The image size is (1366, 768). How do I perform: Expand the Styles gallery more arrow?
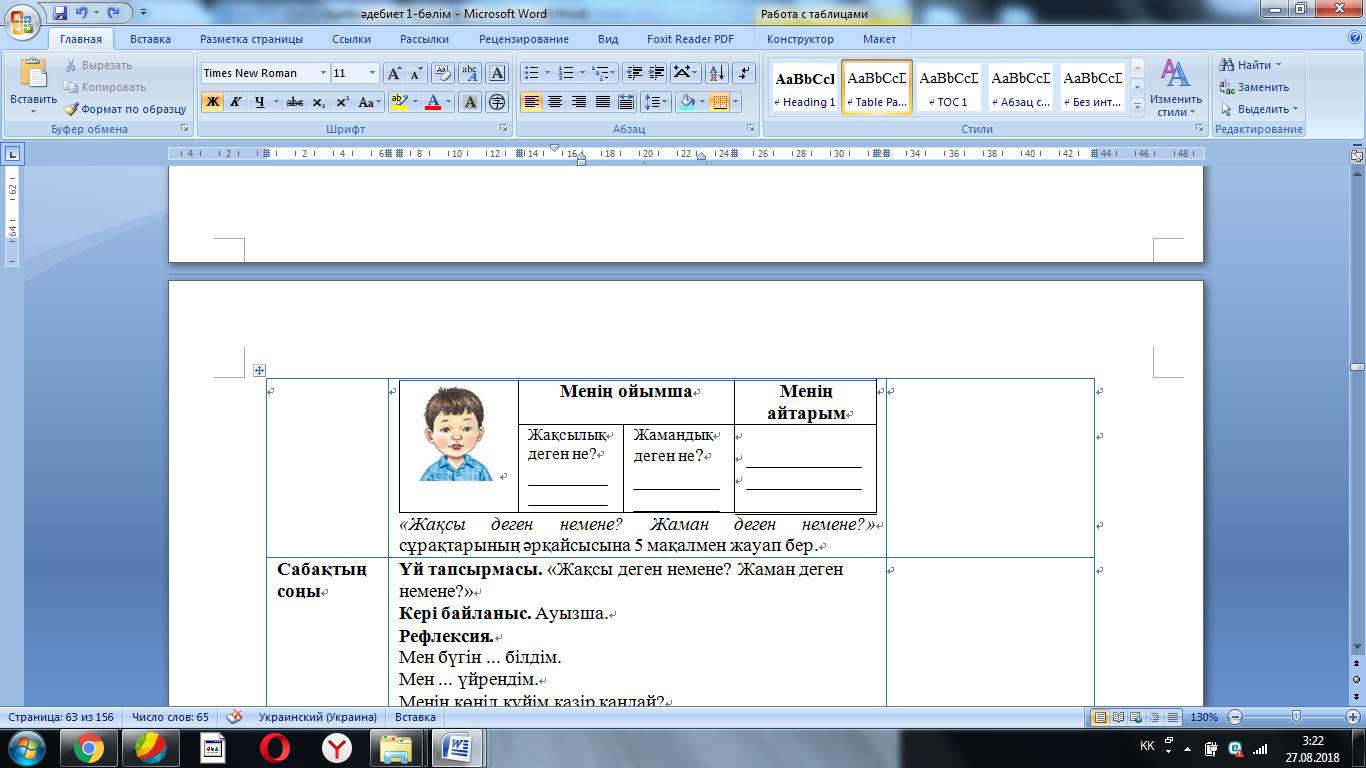tap(1137, 105)
